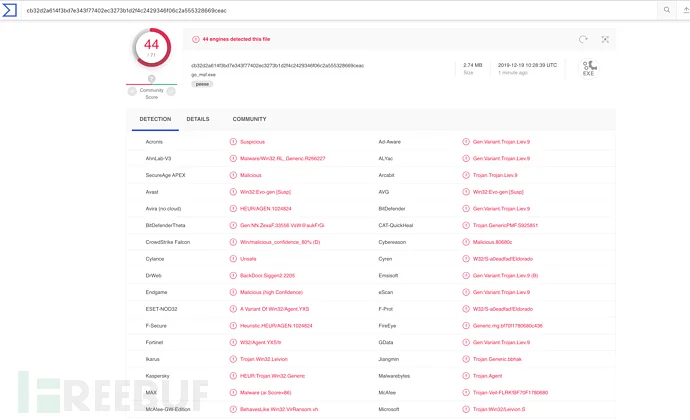Viewport: 690px width, 420px height.
Task: Click the alert icon in Avast row
Action: click(233, 192)
